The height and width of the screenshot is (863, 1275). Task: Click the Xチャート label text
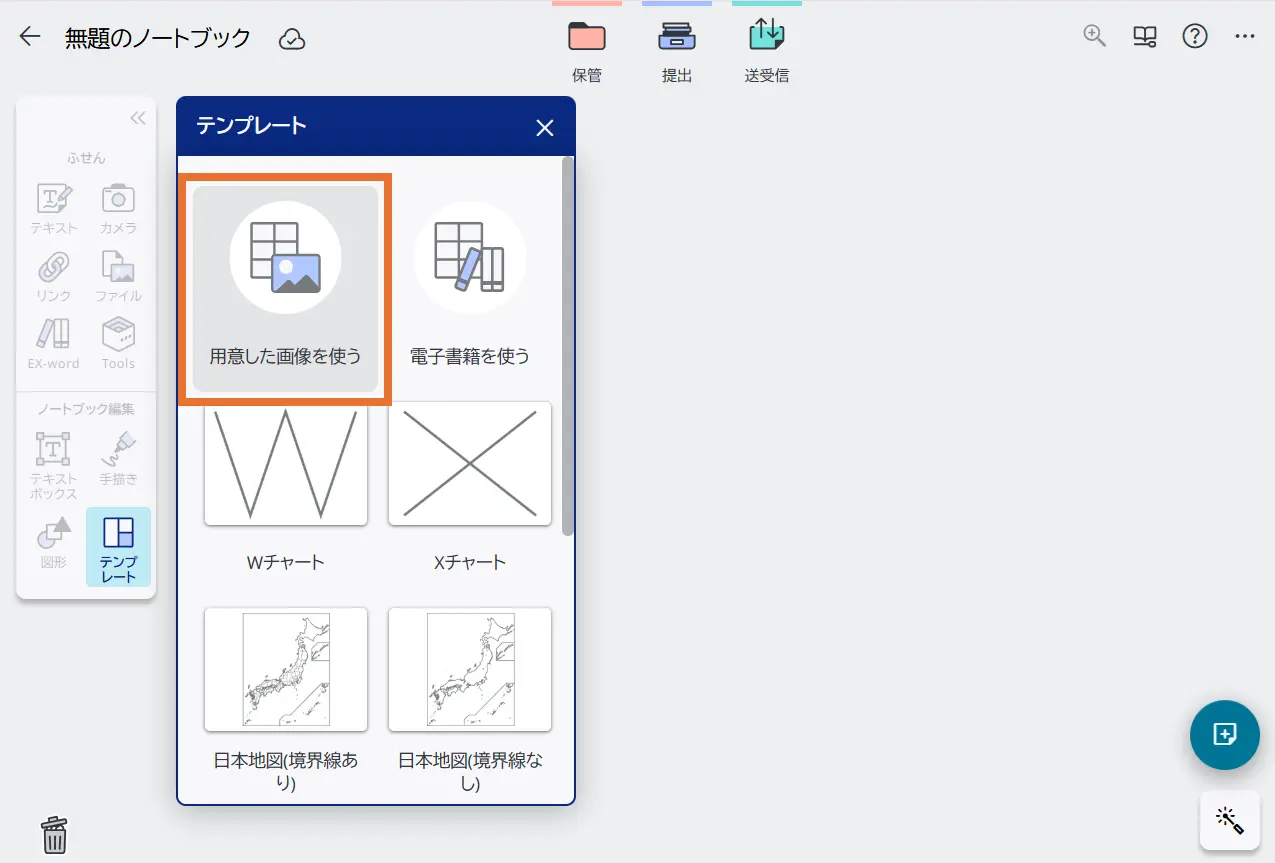470,562
